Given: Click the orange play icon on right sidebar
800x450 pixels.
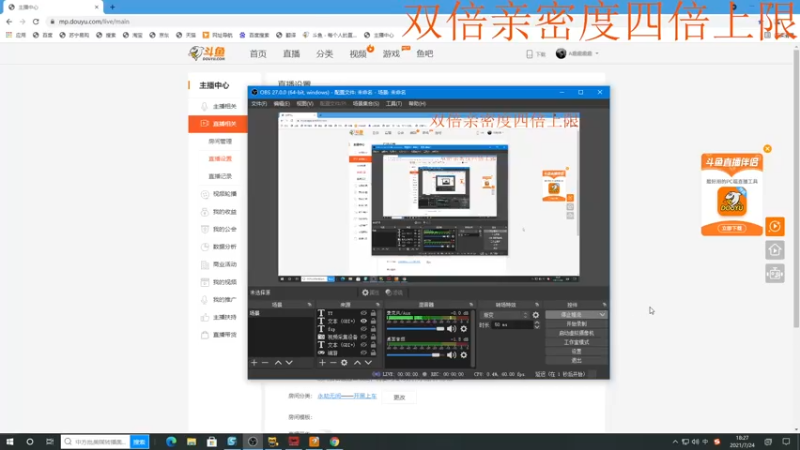Looking at the screenshot, I should (x=774, y=227).
